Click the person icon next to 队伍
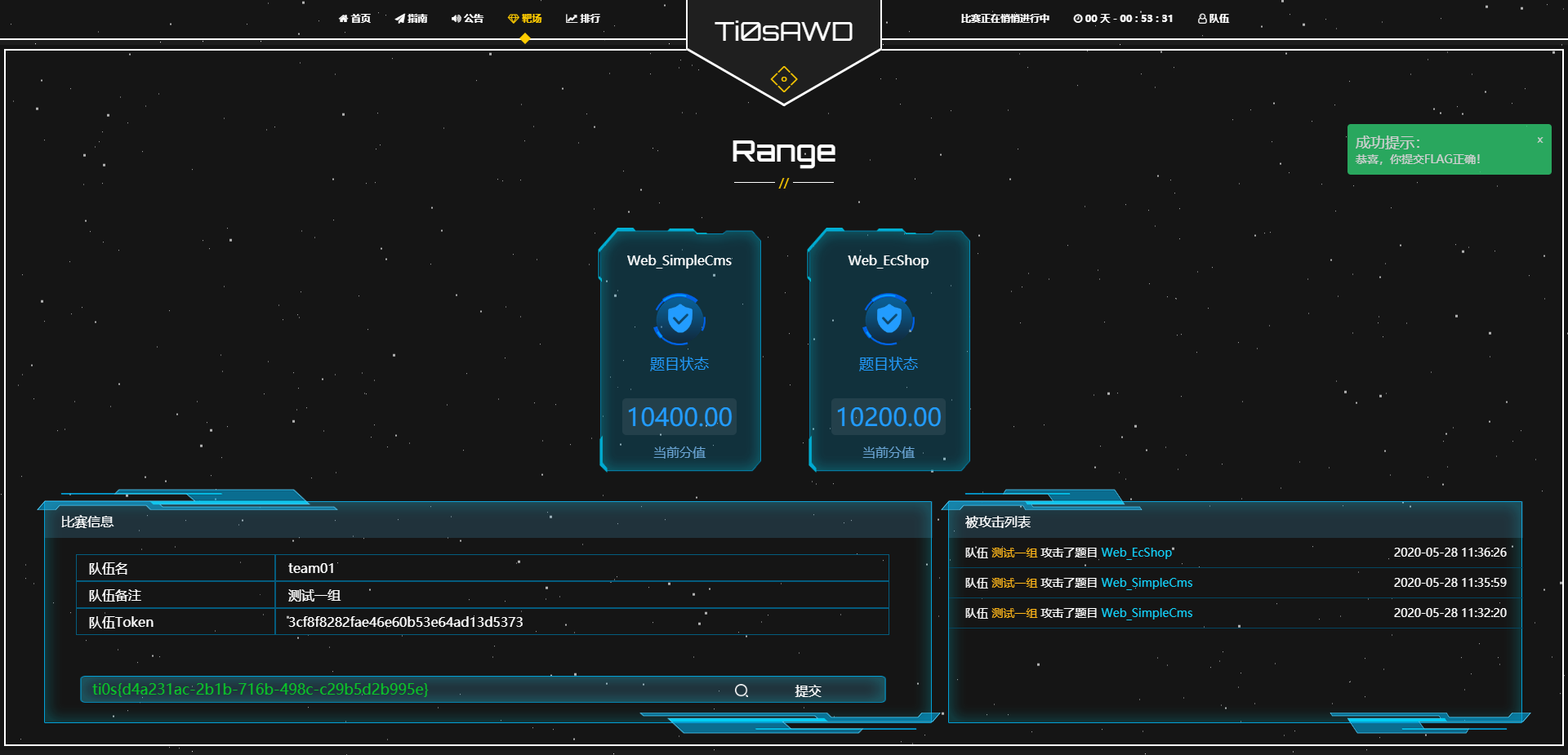Viewport: 1568px width, 755px height. click(1200, 18)
